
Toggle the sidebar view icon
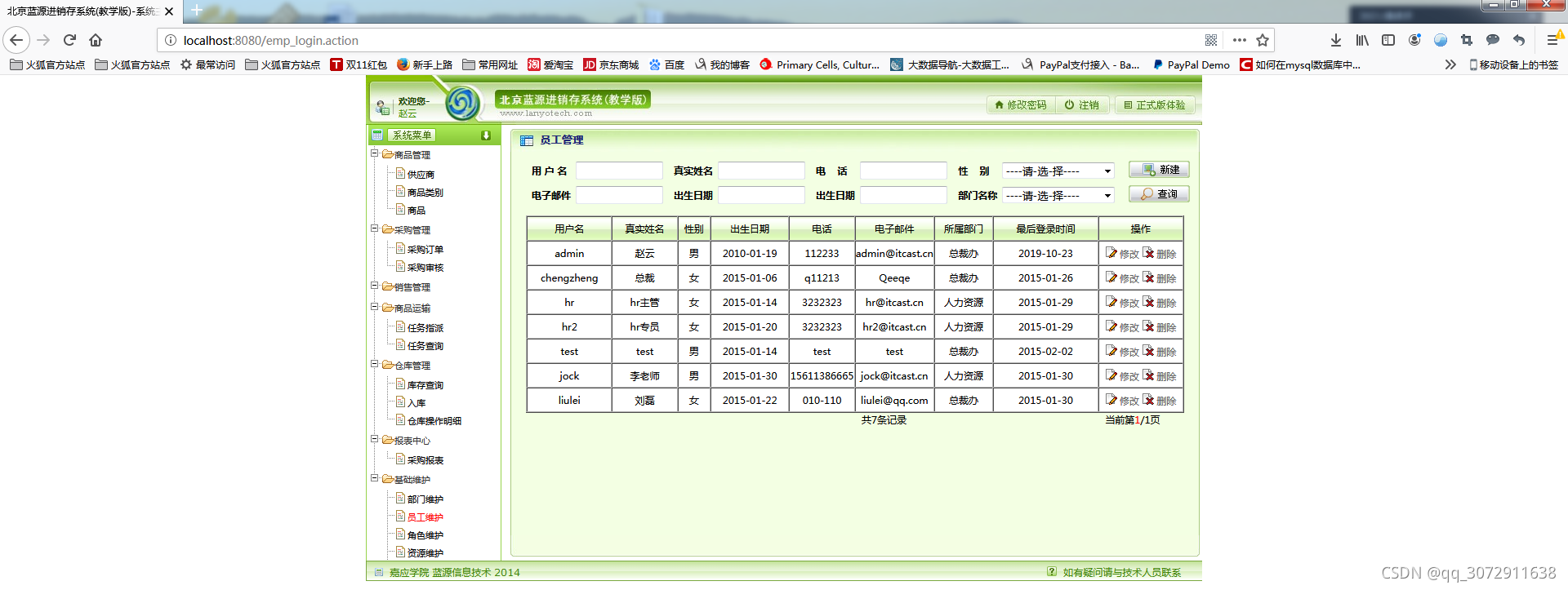[x=1388, y=40]
